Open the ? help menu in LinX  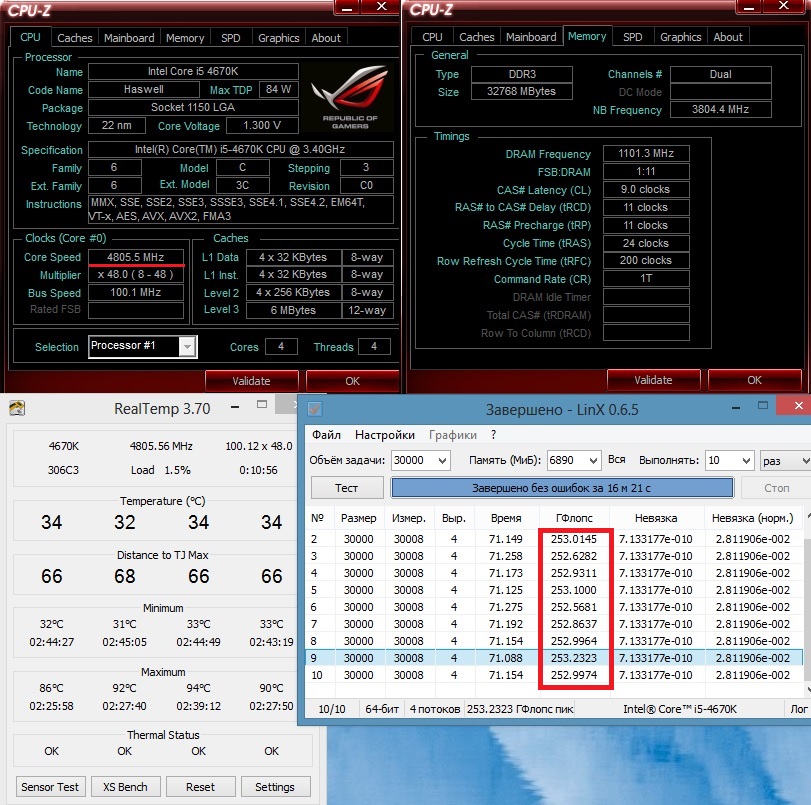(493, 435)
